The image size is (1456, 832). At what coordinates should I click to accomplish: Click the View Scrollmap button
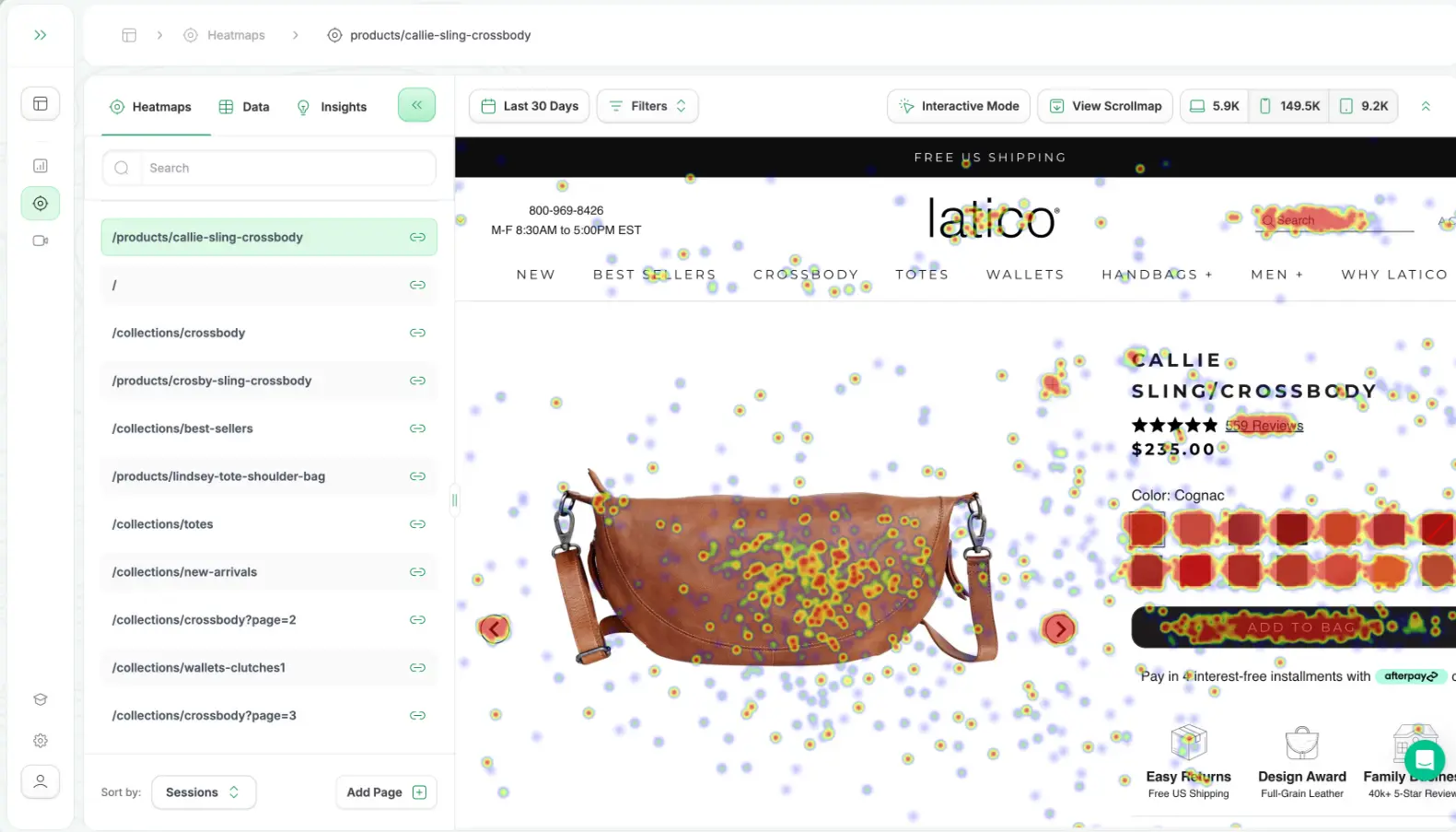point(1105,106)
